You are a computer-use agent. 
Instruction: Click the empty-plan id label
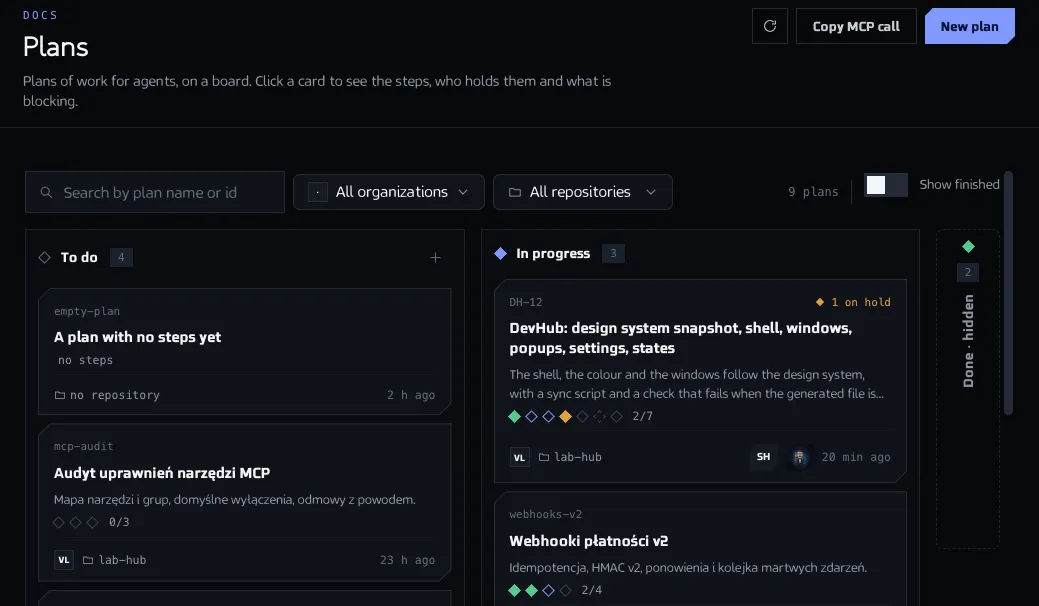(x=87, y=311)
